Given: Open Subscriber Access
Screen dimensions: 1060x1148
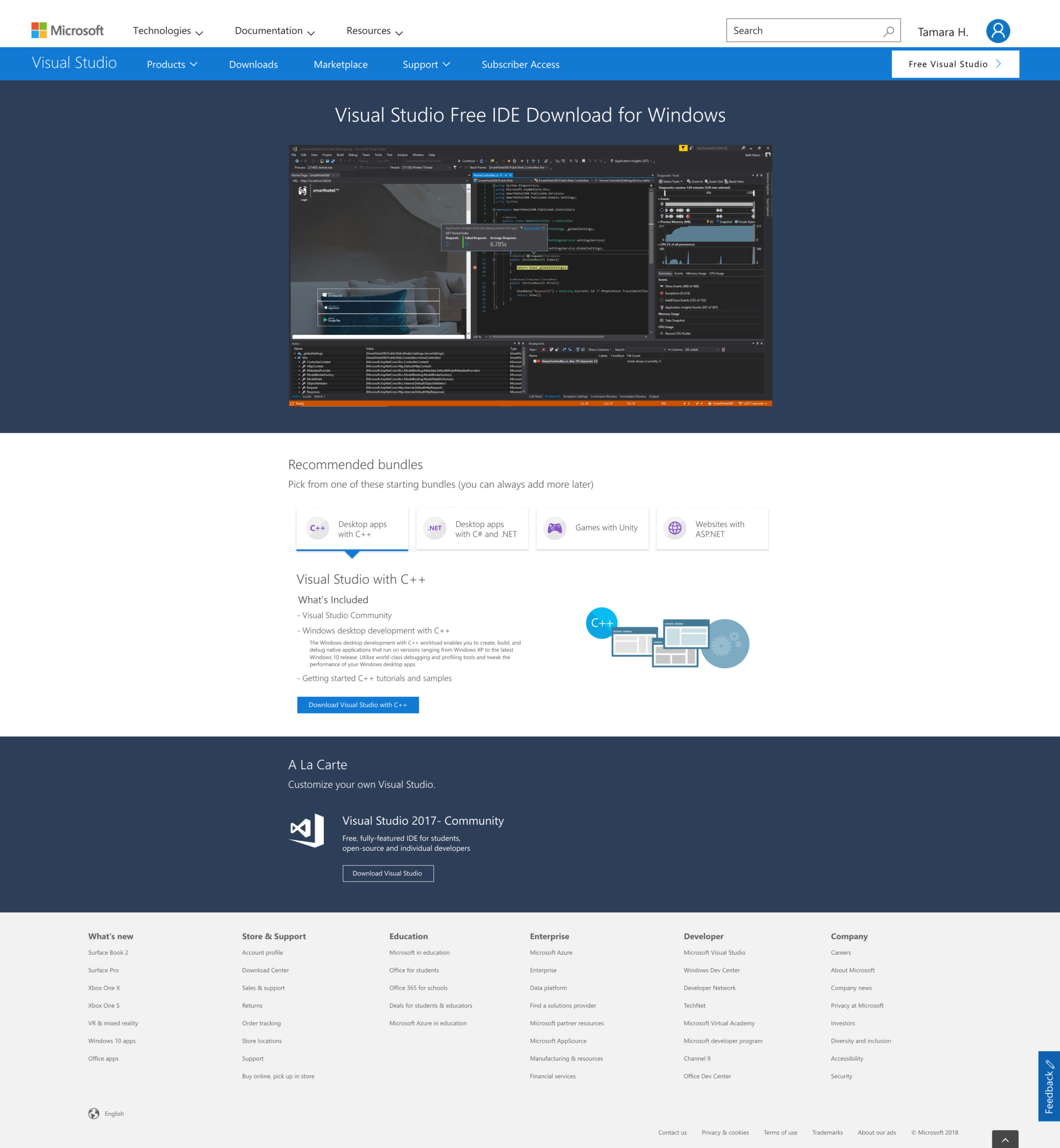Looking at the screenshot, I should [x=520, y=64].
